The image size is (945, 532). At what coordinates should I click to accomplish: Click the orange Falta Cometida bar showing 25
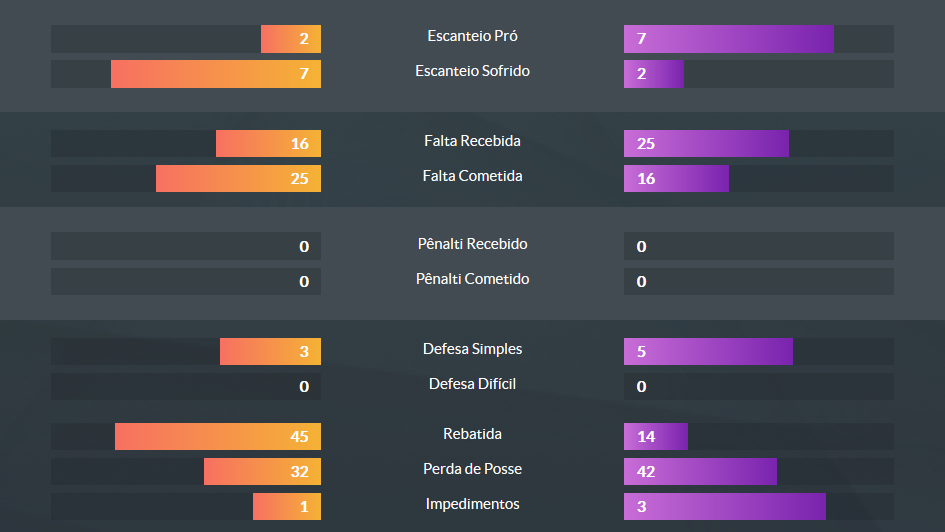pos(238,178)
